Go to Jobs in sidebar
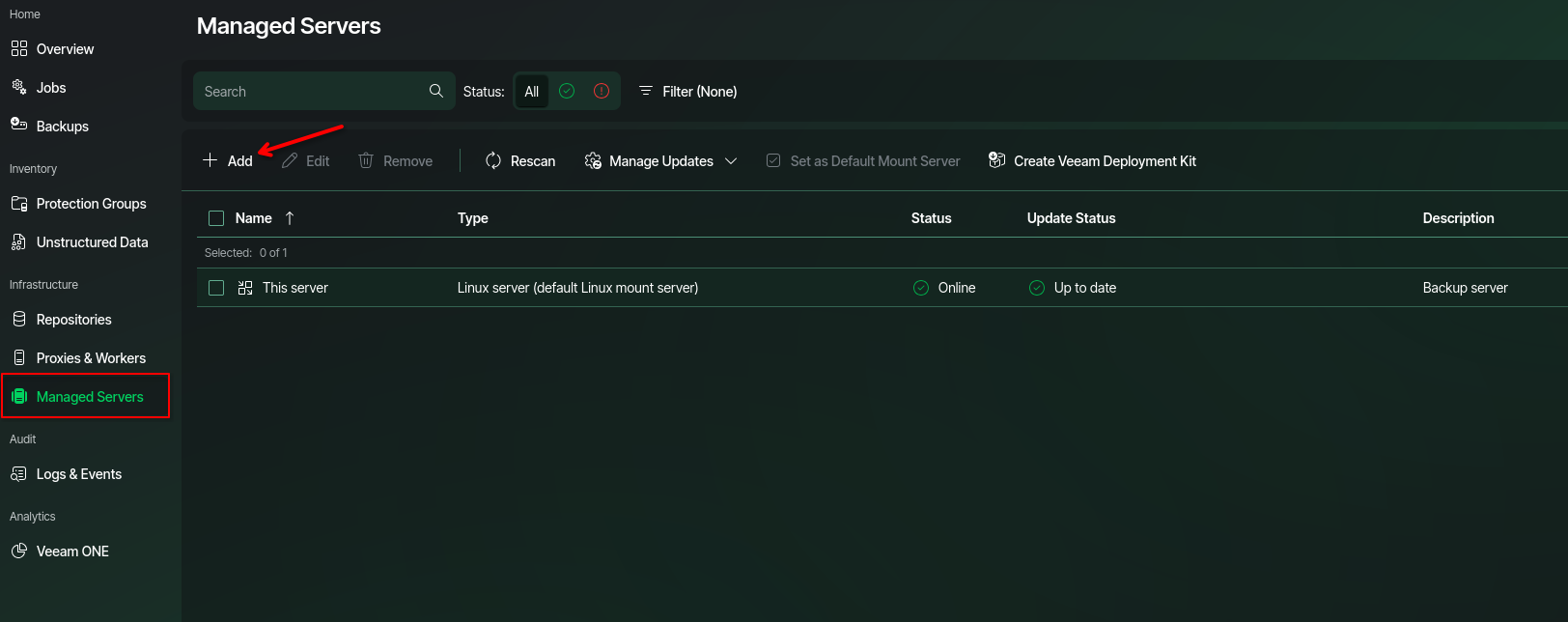1568x622 pixels. pos(51,88)
